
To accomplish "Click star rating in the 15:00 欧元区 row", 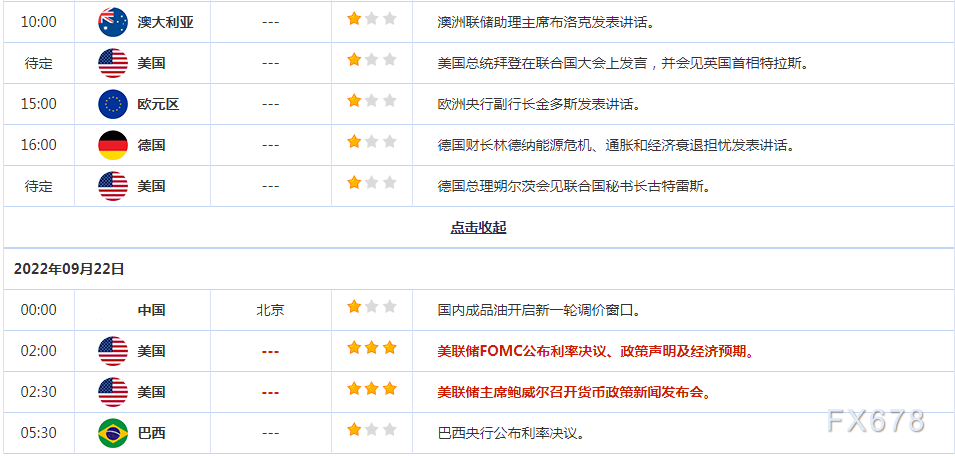I will 372,100.
